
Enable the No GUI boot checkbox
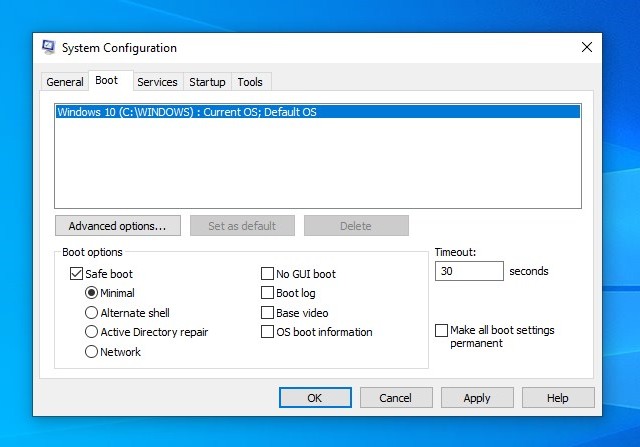tap(267, 274)
